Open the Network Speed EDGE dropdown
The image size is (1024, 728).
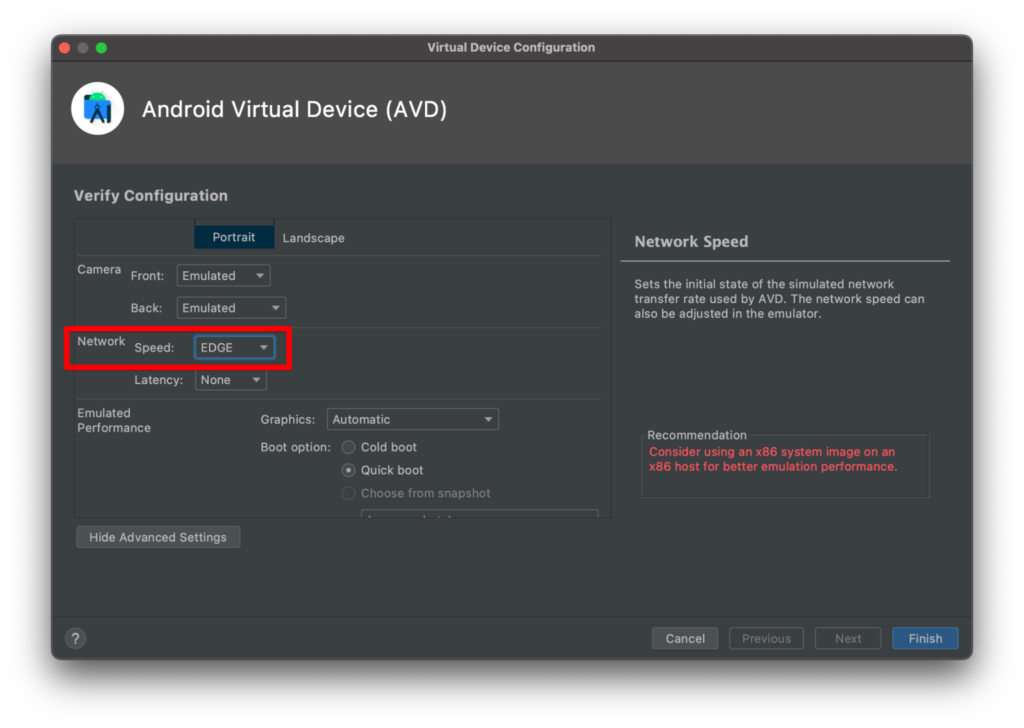click(x=234, y=347)
